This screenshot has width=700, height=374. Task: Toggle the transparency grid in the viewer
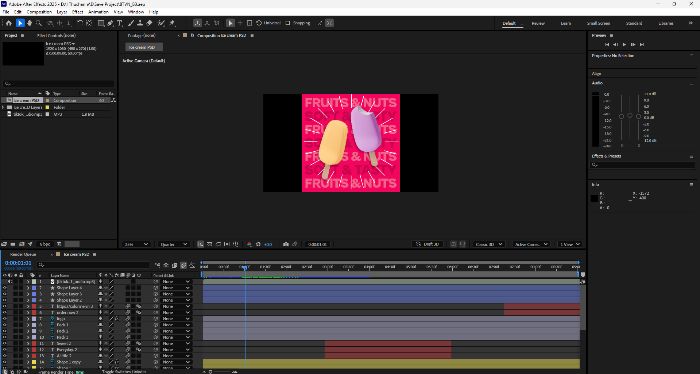point(209,244)
